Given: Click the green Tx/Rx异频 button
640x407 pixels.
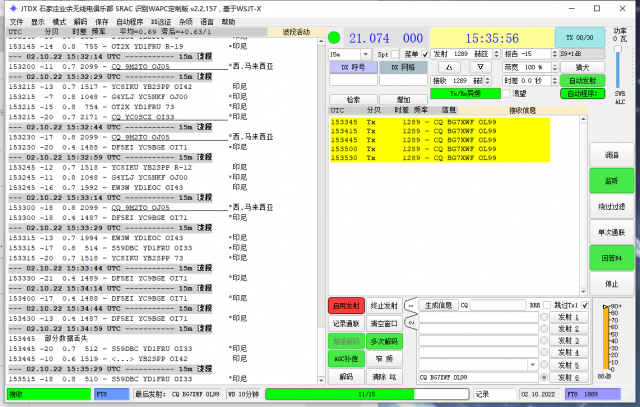Looking at the screenshot, I should (465, 93).
